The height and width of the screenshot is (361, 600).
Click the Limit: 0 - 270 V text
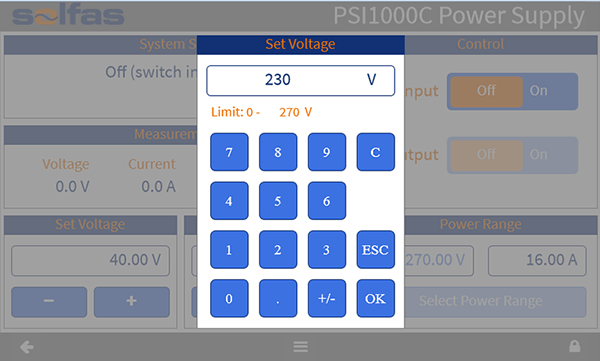point(261,112)
